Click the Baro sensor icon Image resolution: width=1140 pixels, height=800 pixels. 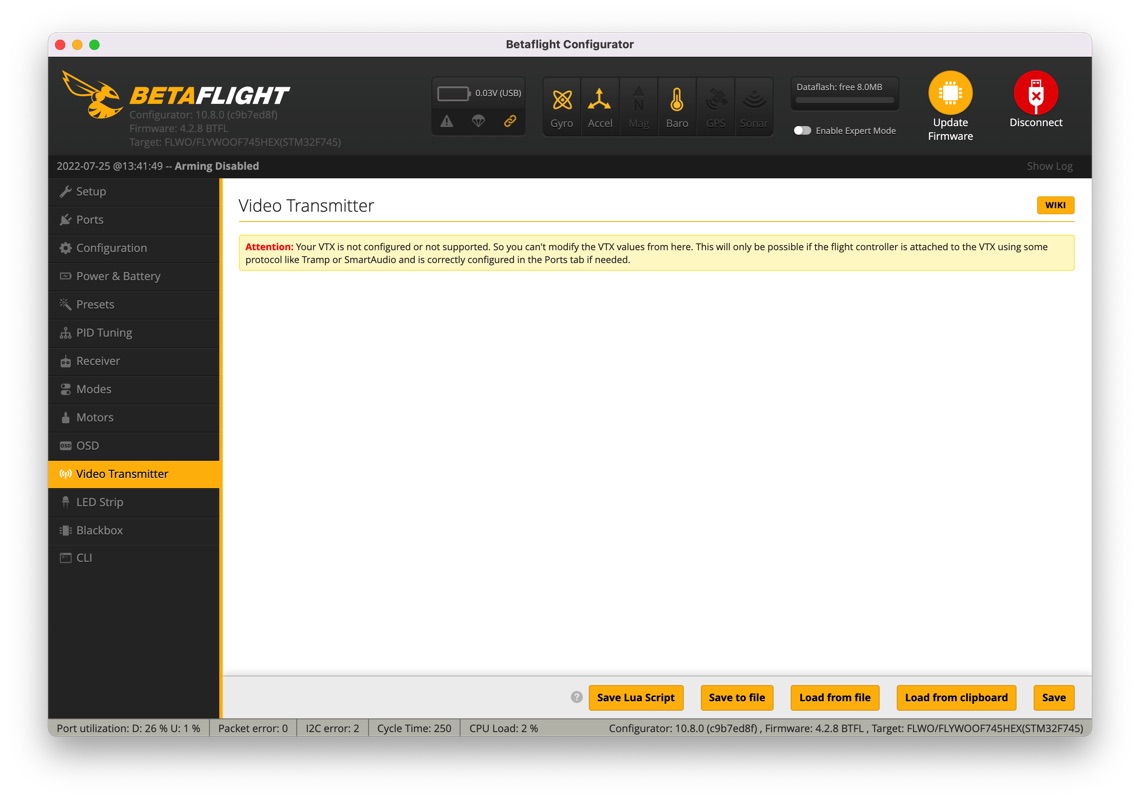click(677, 100)
